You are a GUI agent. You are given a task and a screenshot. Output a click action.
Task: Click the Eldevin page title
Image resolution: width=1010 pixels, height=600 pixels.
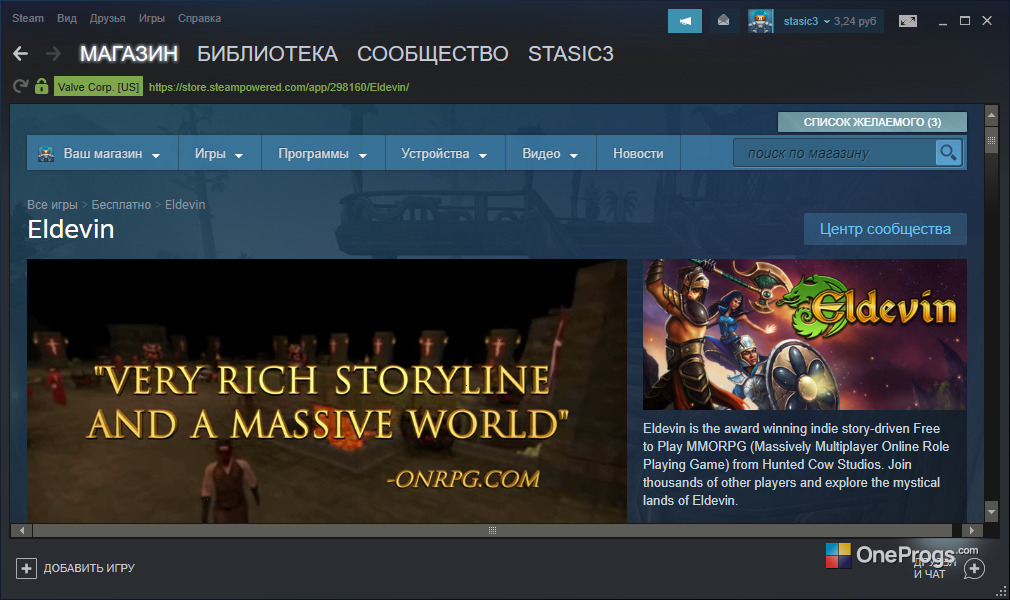pos(71,229)
